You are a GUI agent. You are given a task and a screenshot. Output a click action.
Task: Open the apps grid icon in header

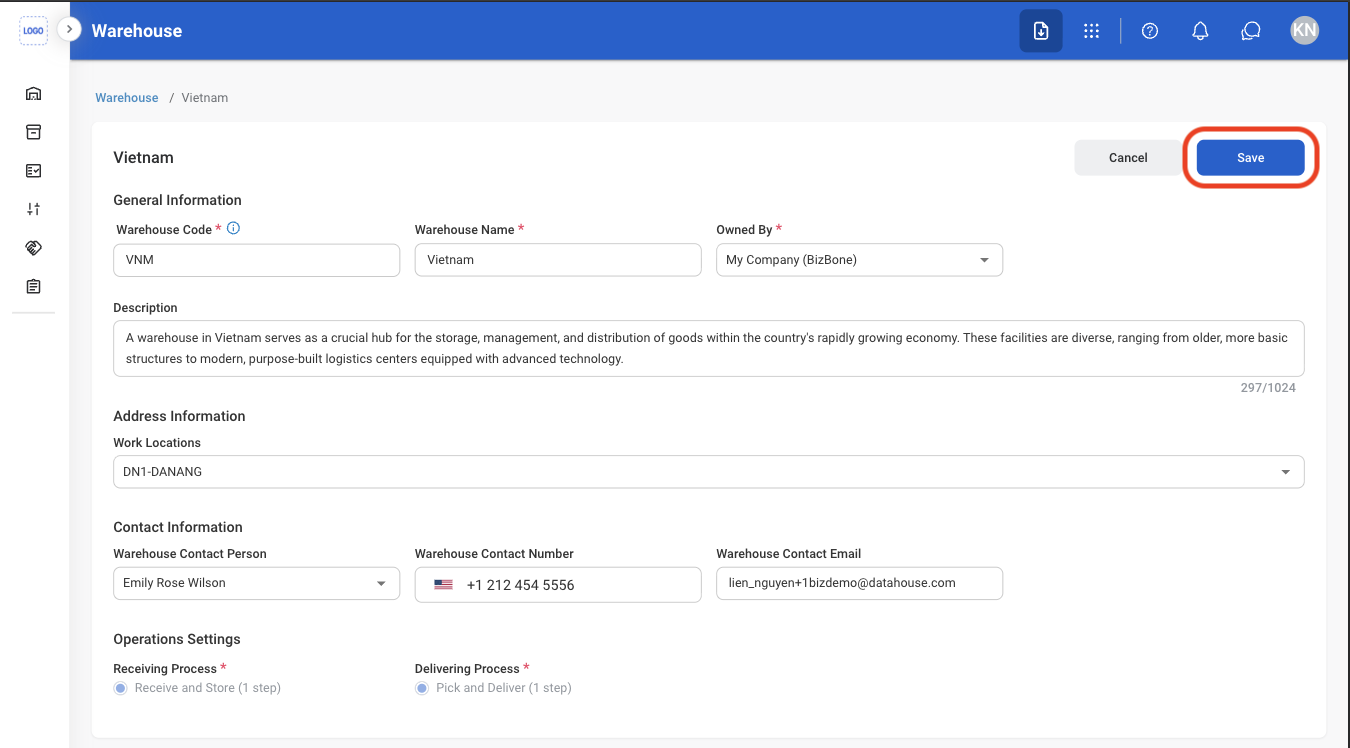pyautogui.click(x=1091, y=31)
